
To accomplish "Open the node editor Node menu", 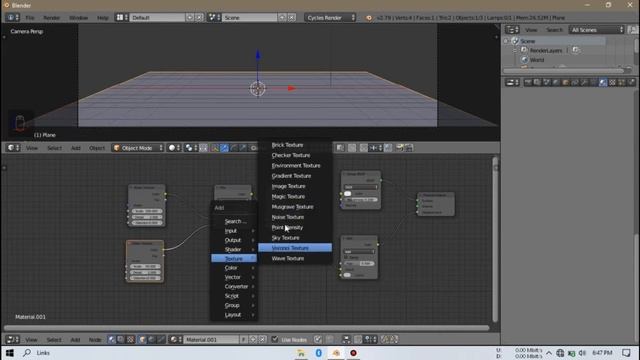I will (x=95, y=340).
